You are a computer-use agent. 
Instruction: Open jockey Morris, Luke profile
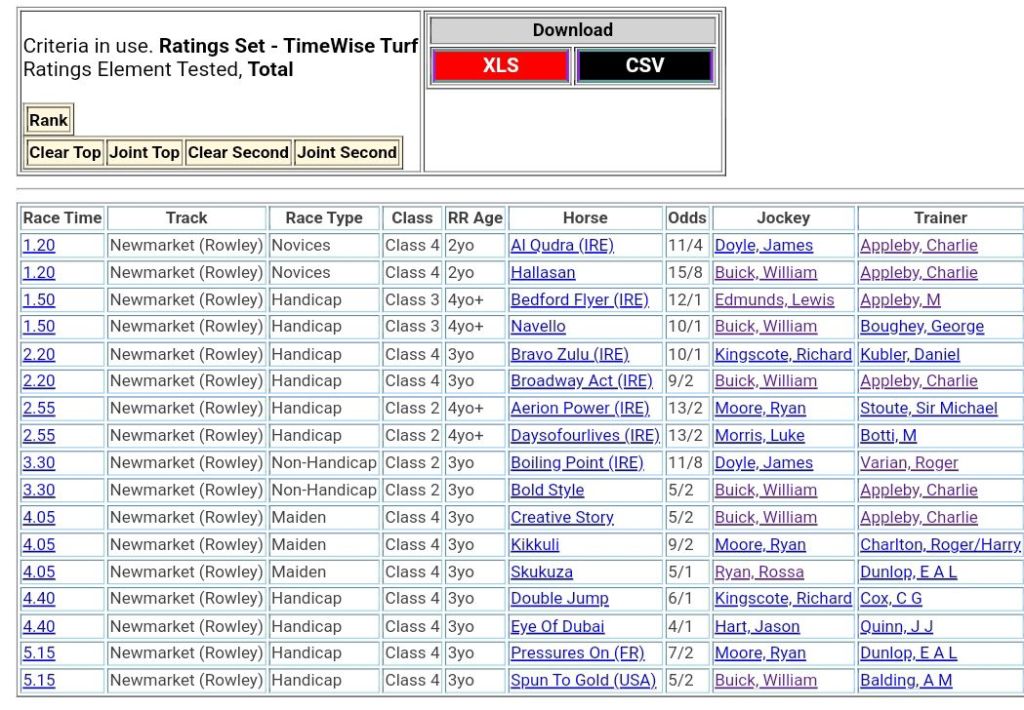click(x=758, y=436)
